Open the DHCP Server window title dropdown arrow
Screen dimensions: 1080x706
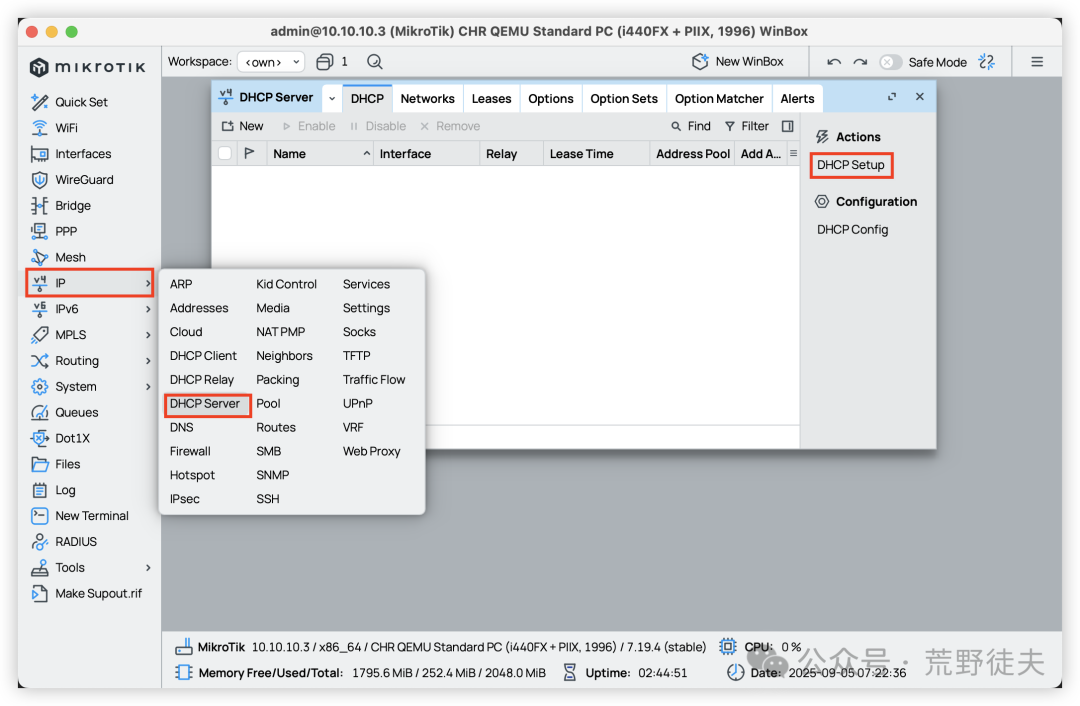click(332, 98)
